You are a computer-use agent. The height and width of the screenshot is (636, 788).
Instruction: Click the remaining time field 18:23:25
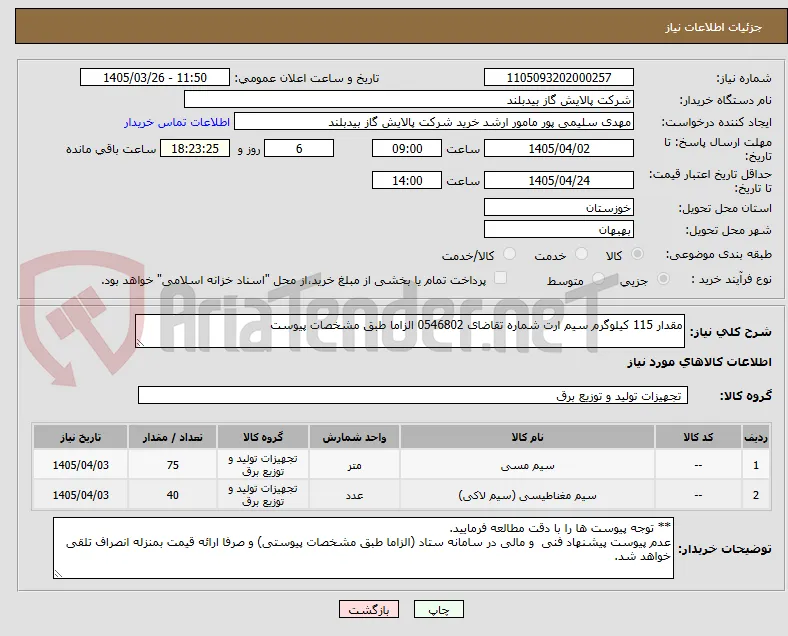(x=195, y=148)
